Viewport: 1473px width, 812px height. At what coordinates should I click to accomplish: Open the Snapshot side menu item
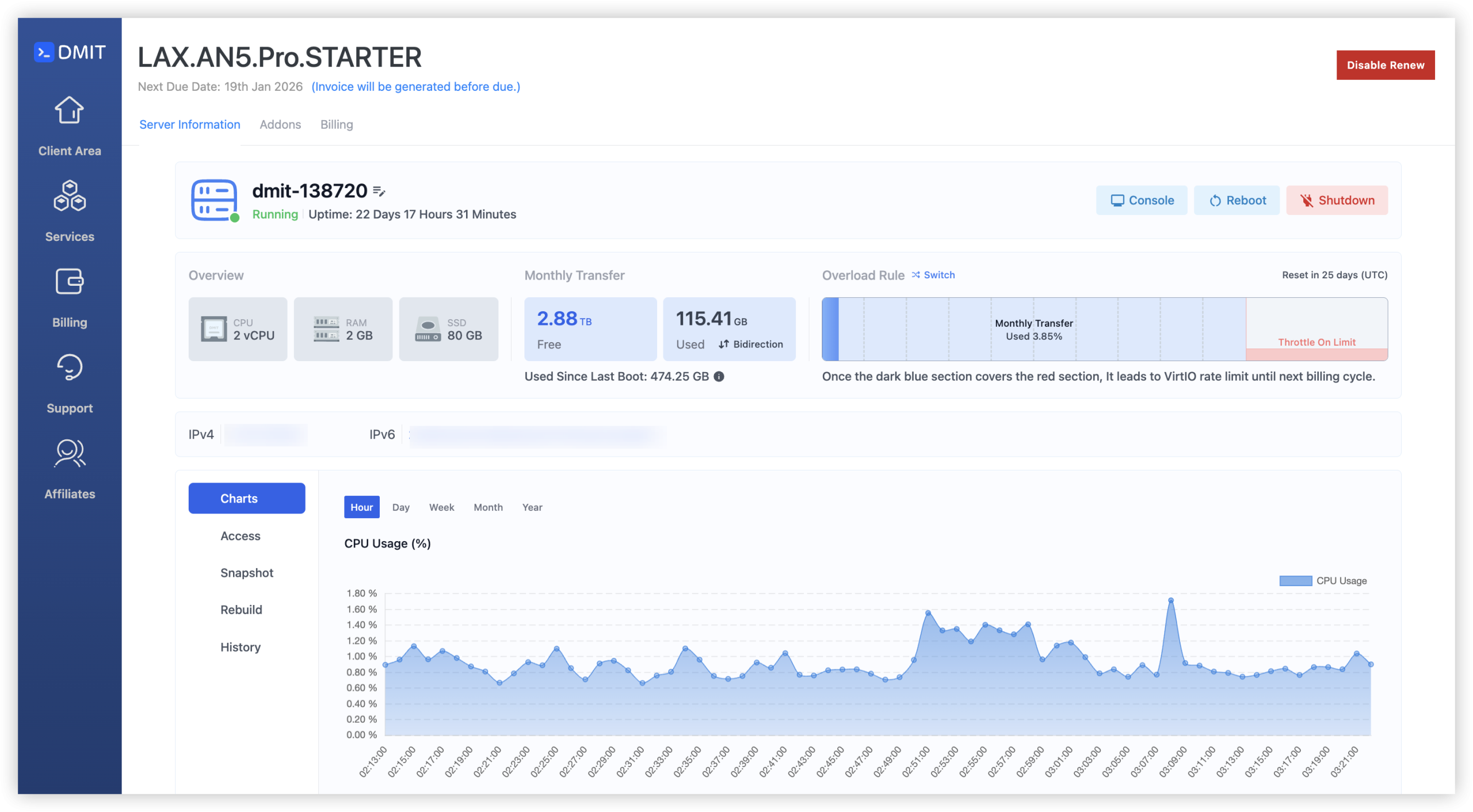(x=246, y=573)
